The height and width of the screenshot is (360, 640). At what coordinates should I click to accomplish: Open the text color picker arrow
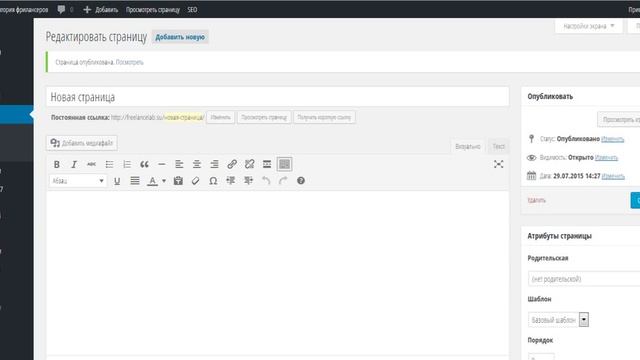click(164, 181)
